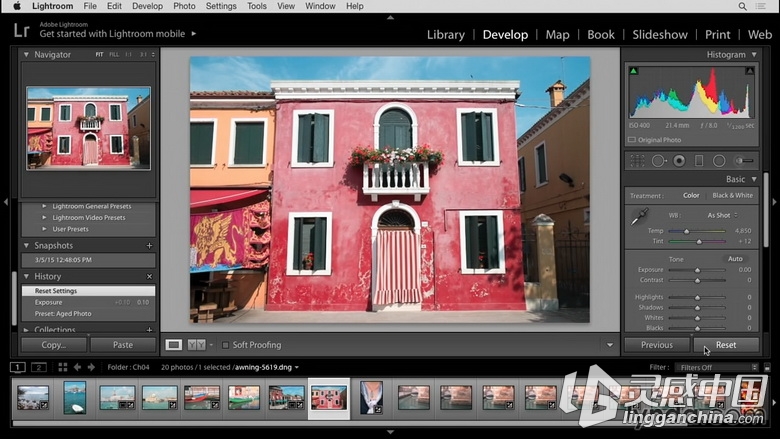Switch to Loupe view in toolbar
780x439 pixels.
[174, 345]
